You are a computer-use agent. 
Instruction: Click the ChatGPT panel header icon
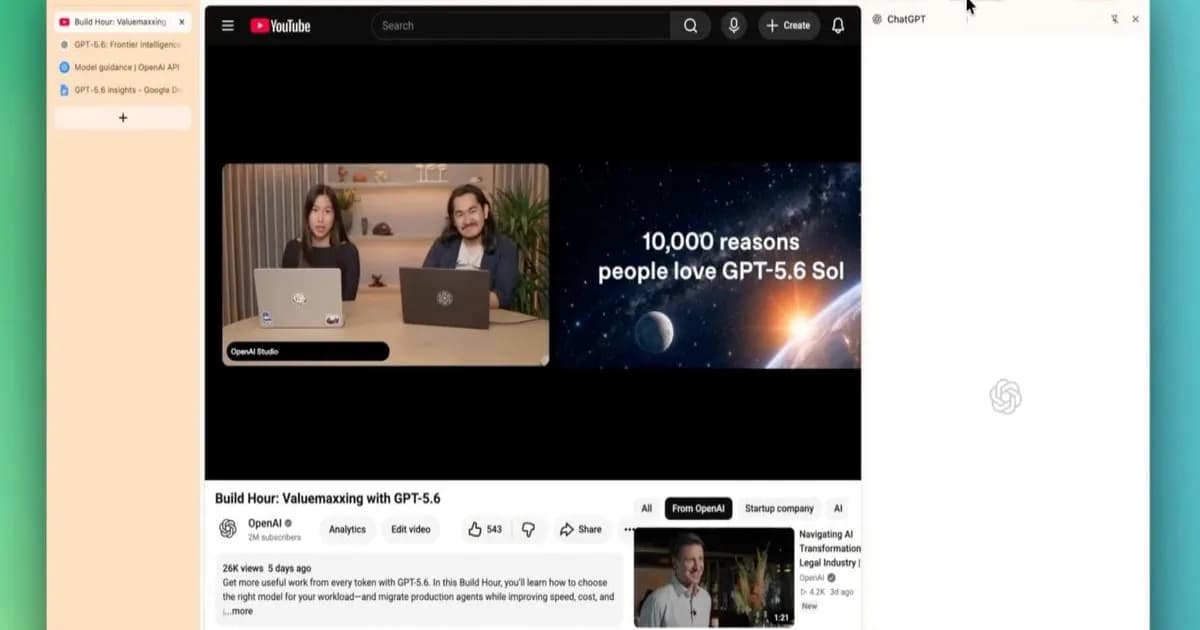[x=877, y=19]
